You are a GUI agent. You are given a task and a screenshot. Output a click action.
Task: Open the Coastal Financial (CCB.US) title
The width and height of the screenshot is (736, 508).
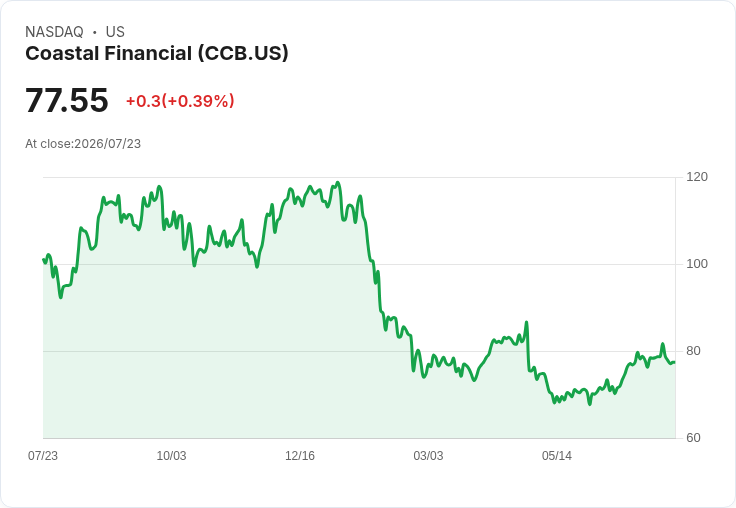pos(157,54)
